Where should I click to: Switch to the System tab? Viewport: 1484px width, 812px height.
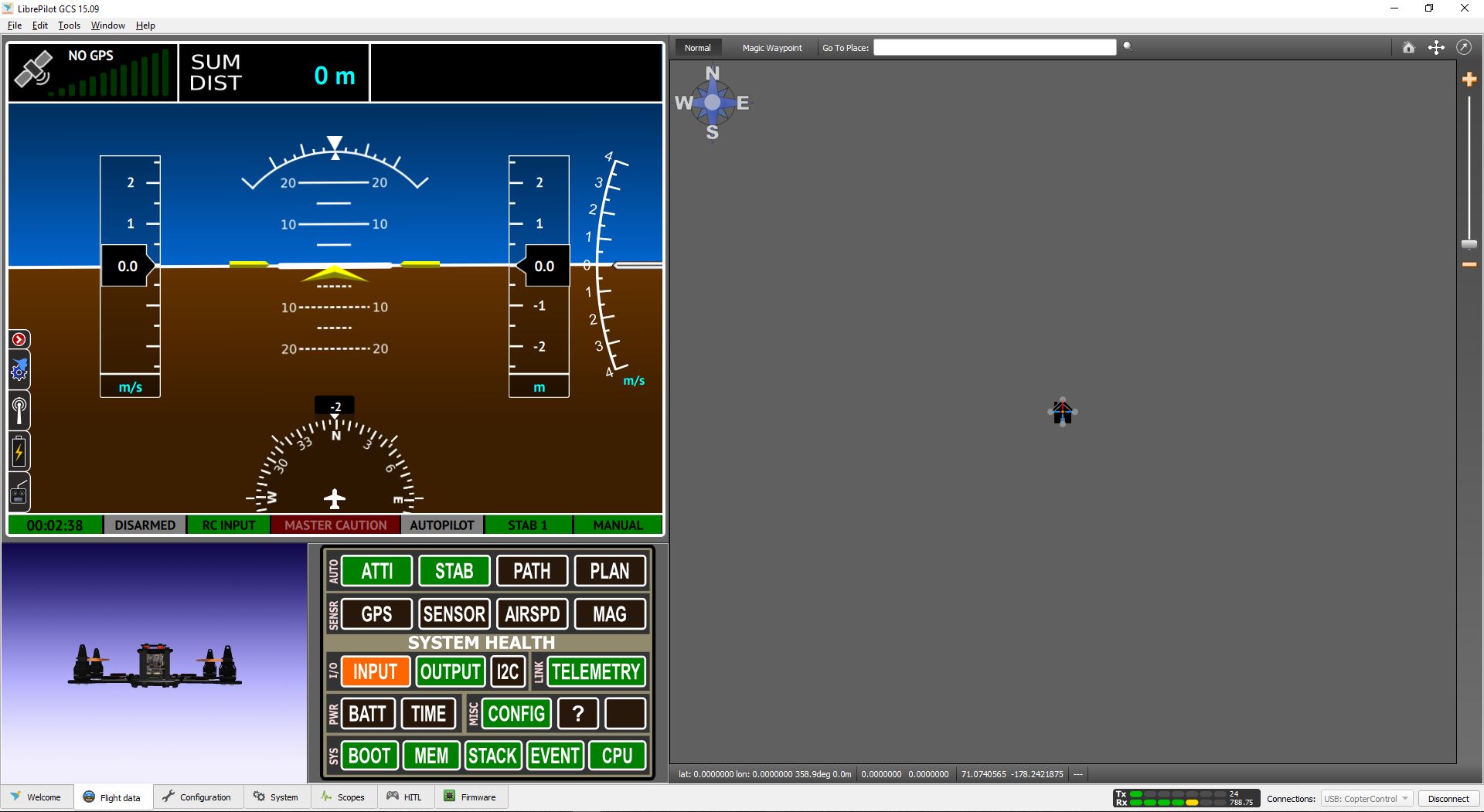pos(277,797)
